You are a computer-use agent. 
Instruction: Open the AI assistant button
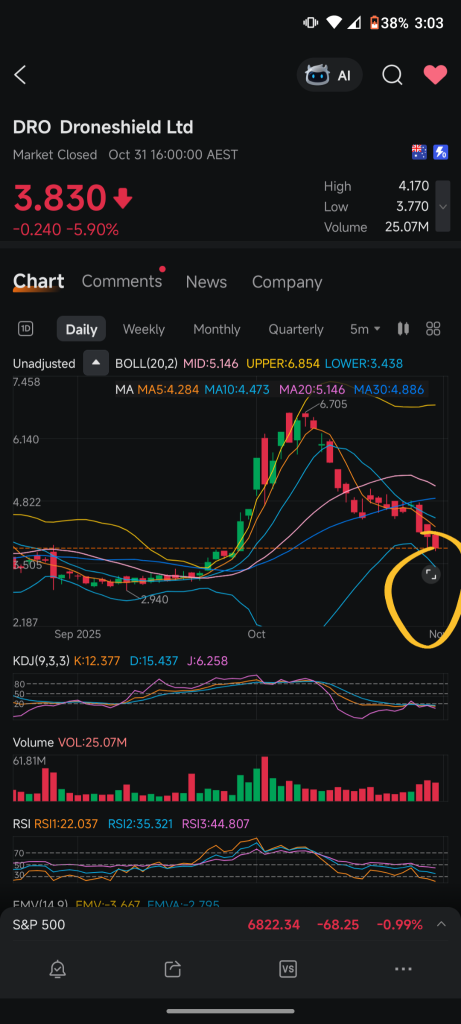tap(329, 75)
